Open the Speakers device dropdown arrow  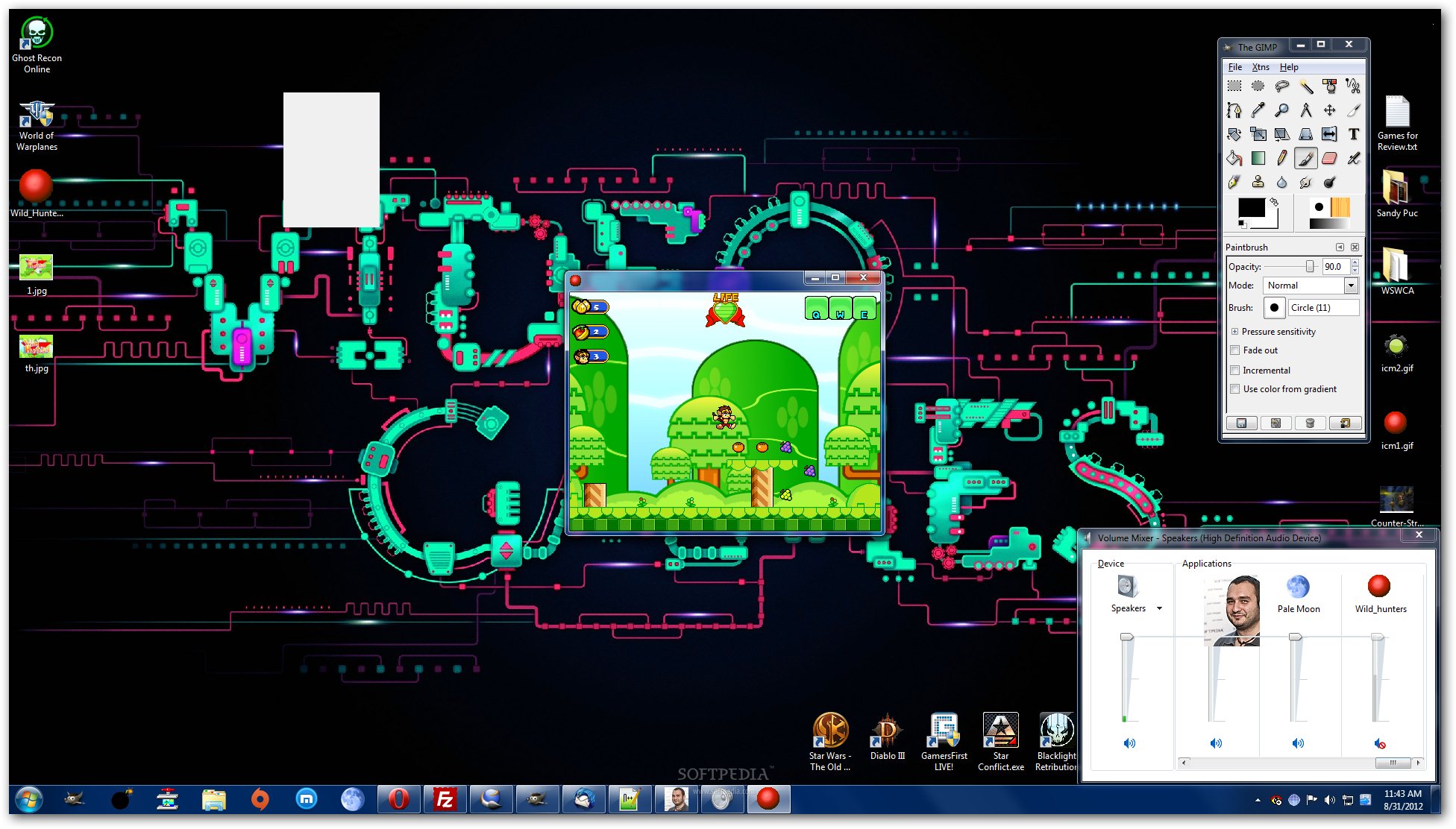click(x=1159, y=608)
